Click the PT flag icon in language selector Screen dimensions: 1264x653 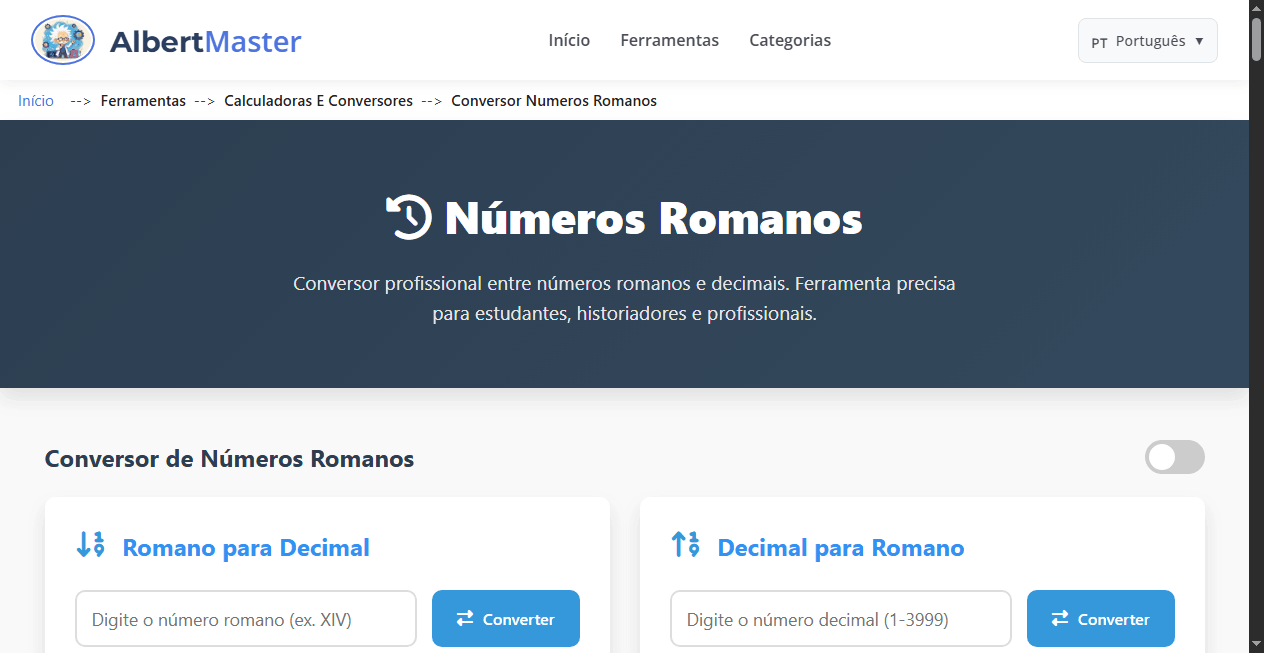(x=1101, y=41)
